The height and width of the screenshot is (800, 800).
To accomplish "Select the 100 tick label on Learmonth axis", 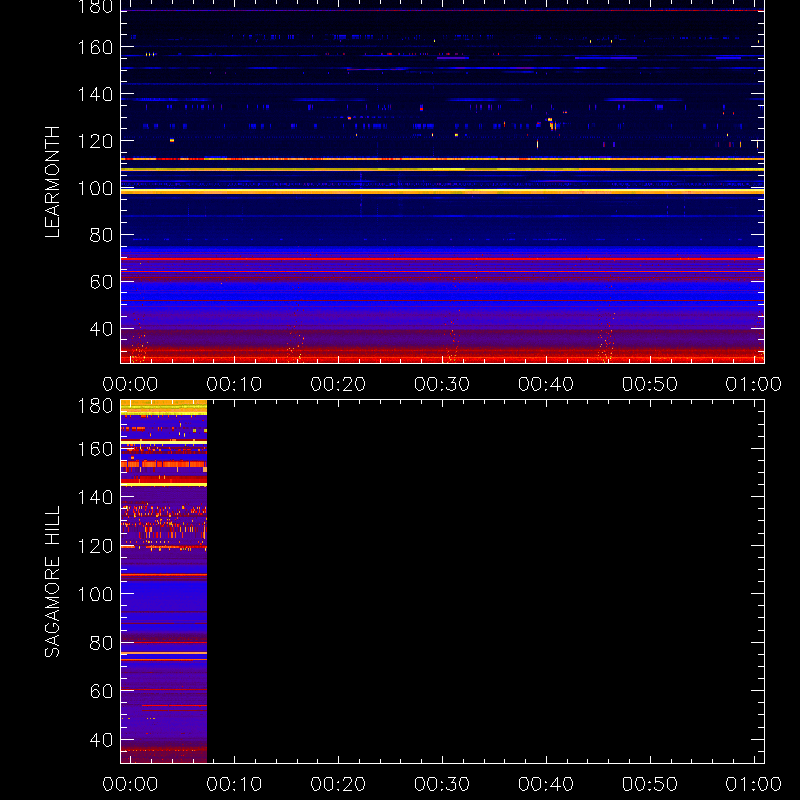I will click(95, 188).
